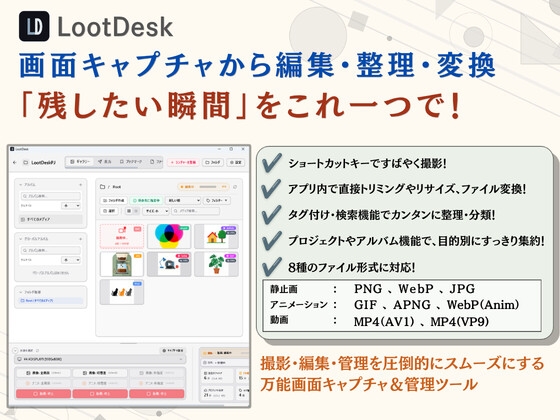The image size is (560, 420).
Task: Open the Bookmark tab
Action: coord(131,162)
